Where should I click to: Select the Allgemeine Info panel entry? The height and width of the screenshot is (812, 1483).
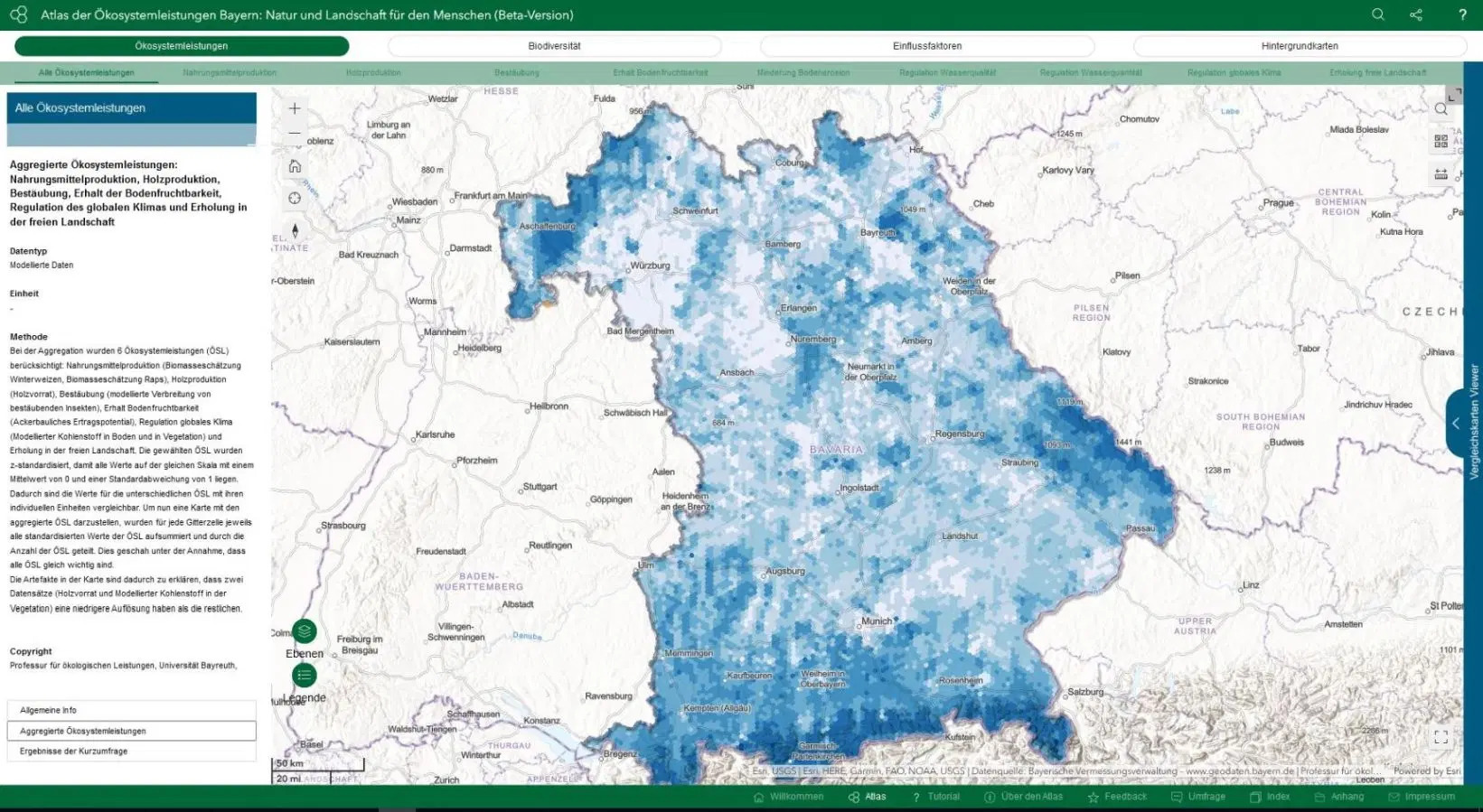pyautogui.click(x=132, y=710)
